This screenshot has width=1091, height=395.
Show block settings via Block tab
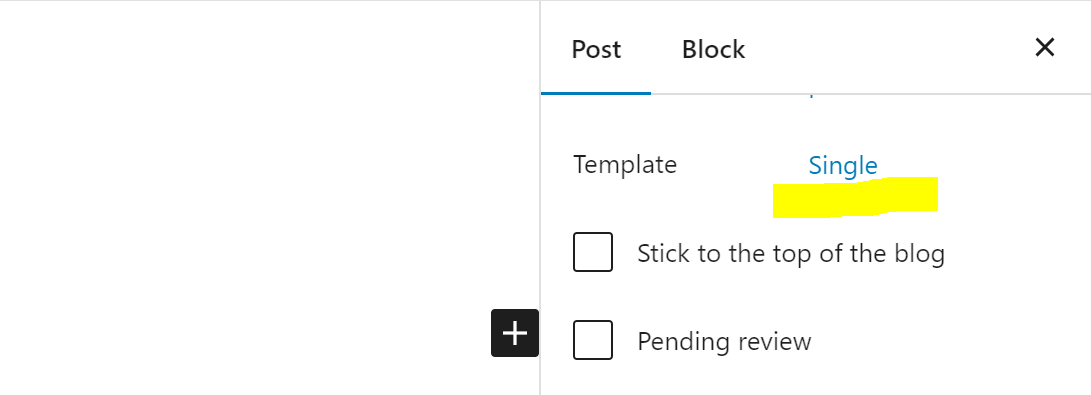coord(713,49)
